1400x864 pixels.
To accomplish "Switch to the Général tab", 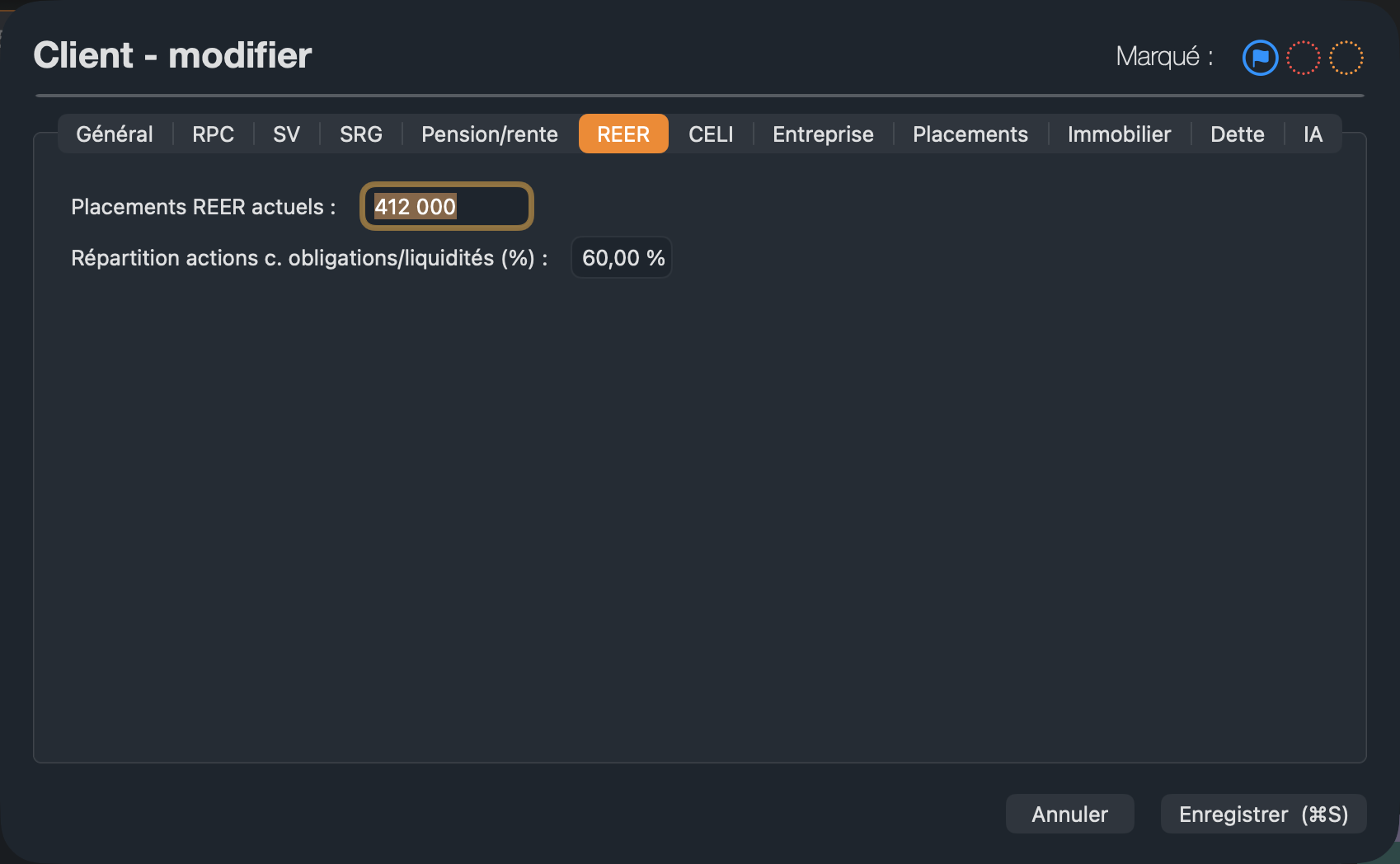I will click(115, 134).
